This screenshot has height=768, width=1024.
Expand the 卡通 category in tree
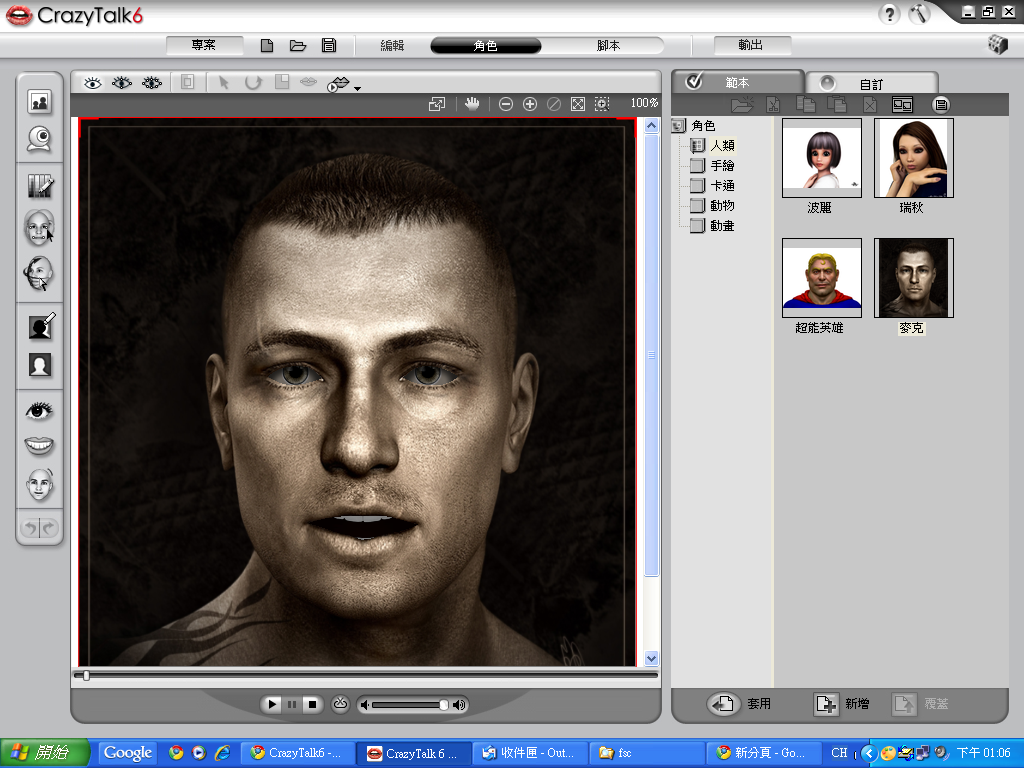[x=722, y=186]
